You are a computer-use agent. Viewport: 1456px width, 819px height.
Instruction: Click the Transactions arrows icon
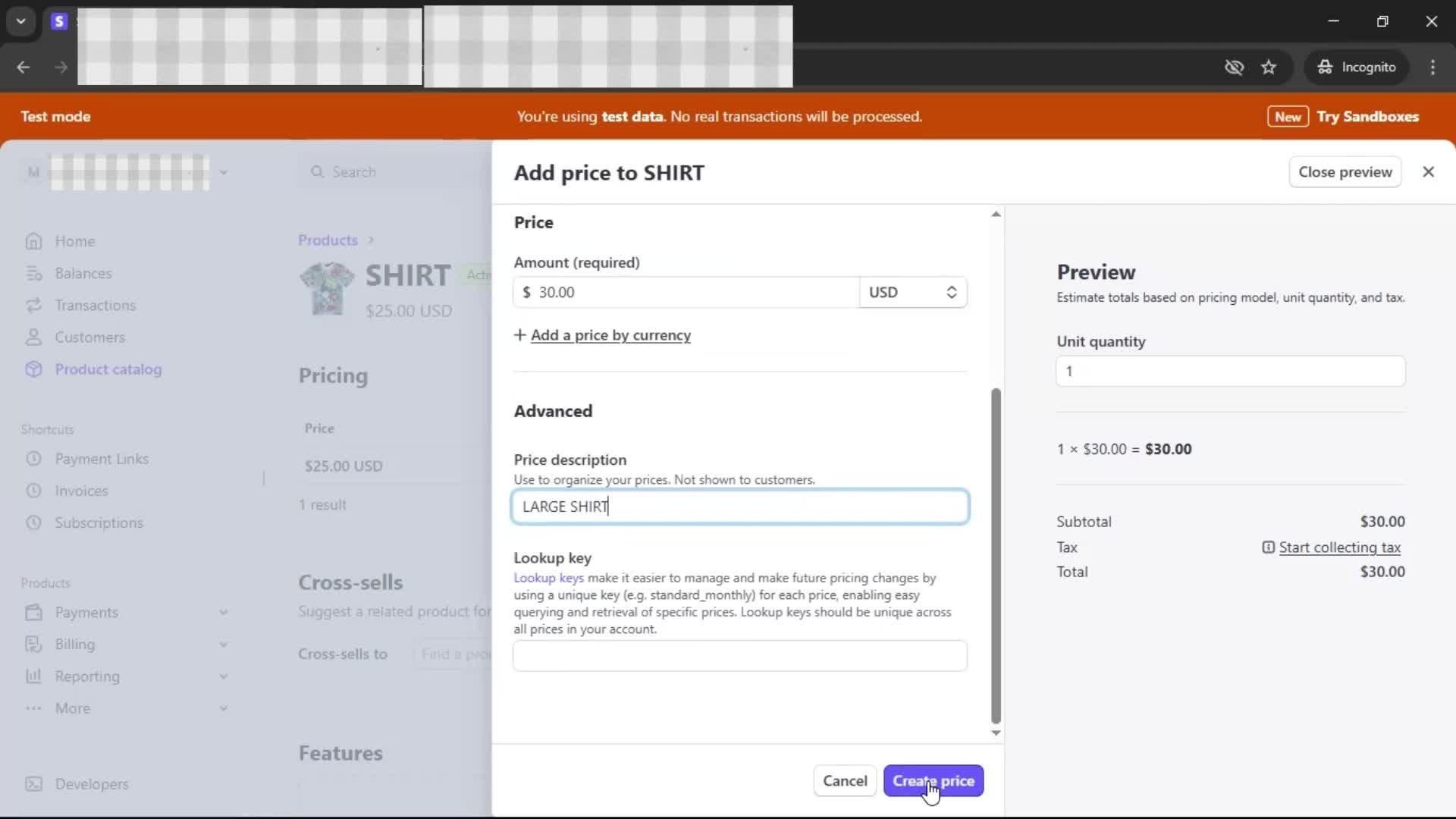click(33, 305)
